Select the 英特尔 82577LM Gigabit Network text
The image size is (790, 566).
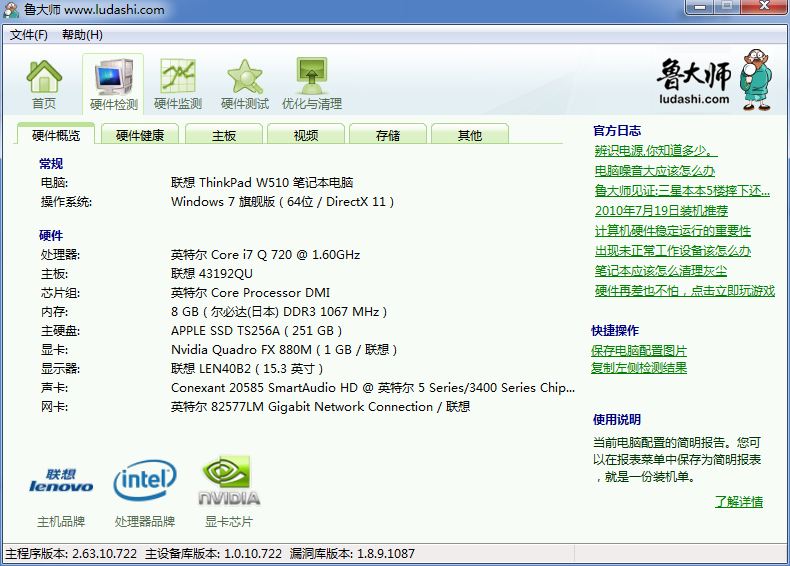pyautogui.click(x=320, y=407)
